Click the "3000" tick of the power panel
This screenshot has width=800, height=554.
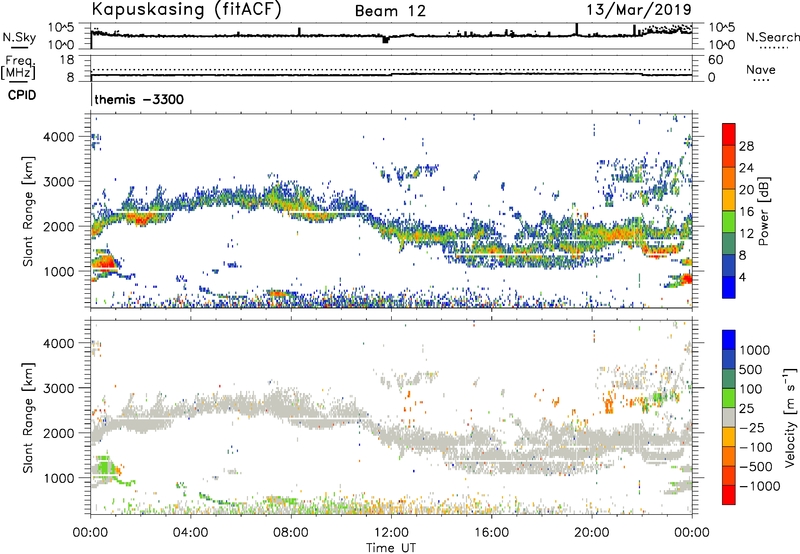[x=58, y=182]
